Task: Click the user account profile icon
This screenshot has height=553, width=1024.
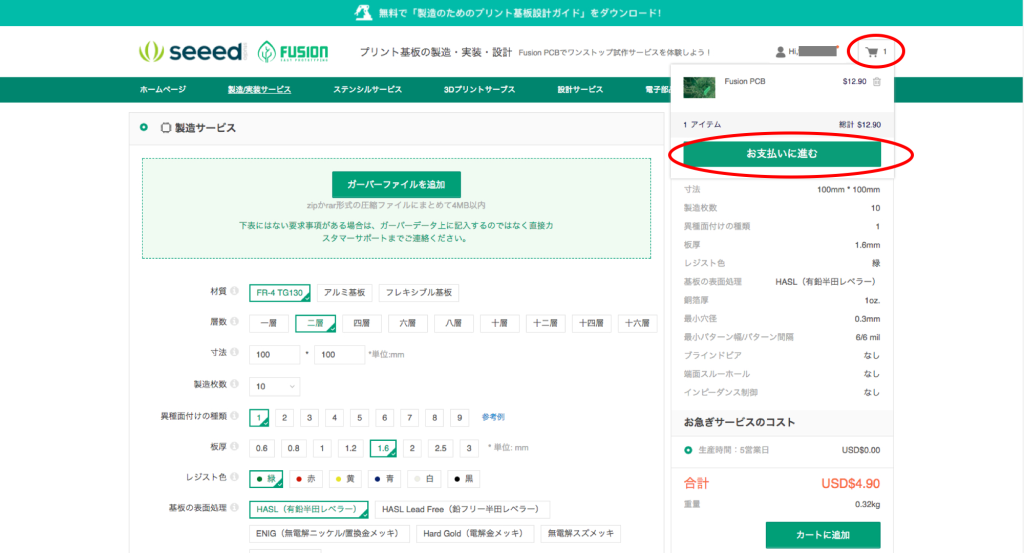Action: pyautogui.click(x=780, y=52)
